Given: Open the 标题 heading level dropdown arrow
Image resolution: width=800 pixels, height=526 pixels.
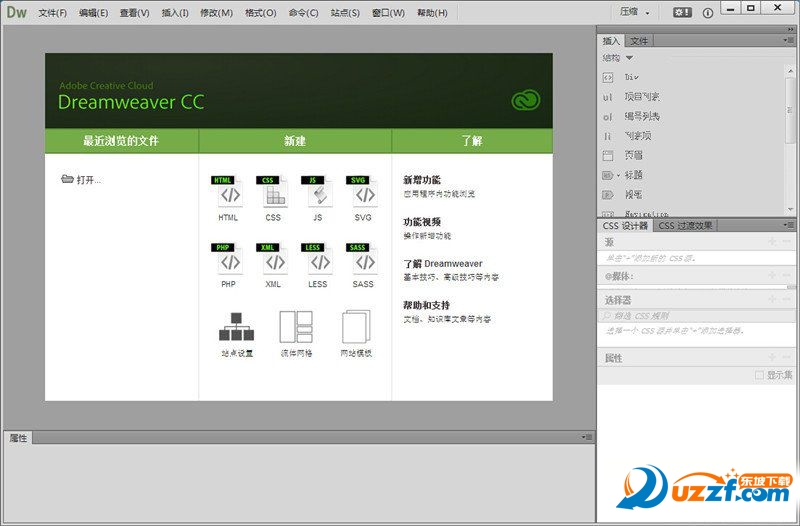Looking at the screenshot, I should 618,176.
